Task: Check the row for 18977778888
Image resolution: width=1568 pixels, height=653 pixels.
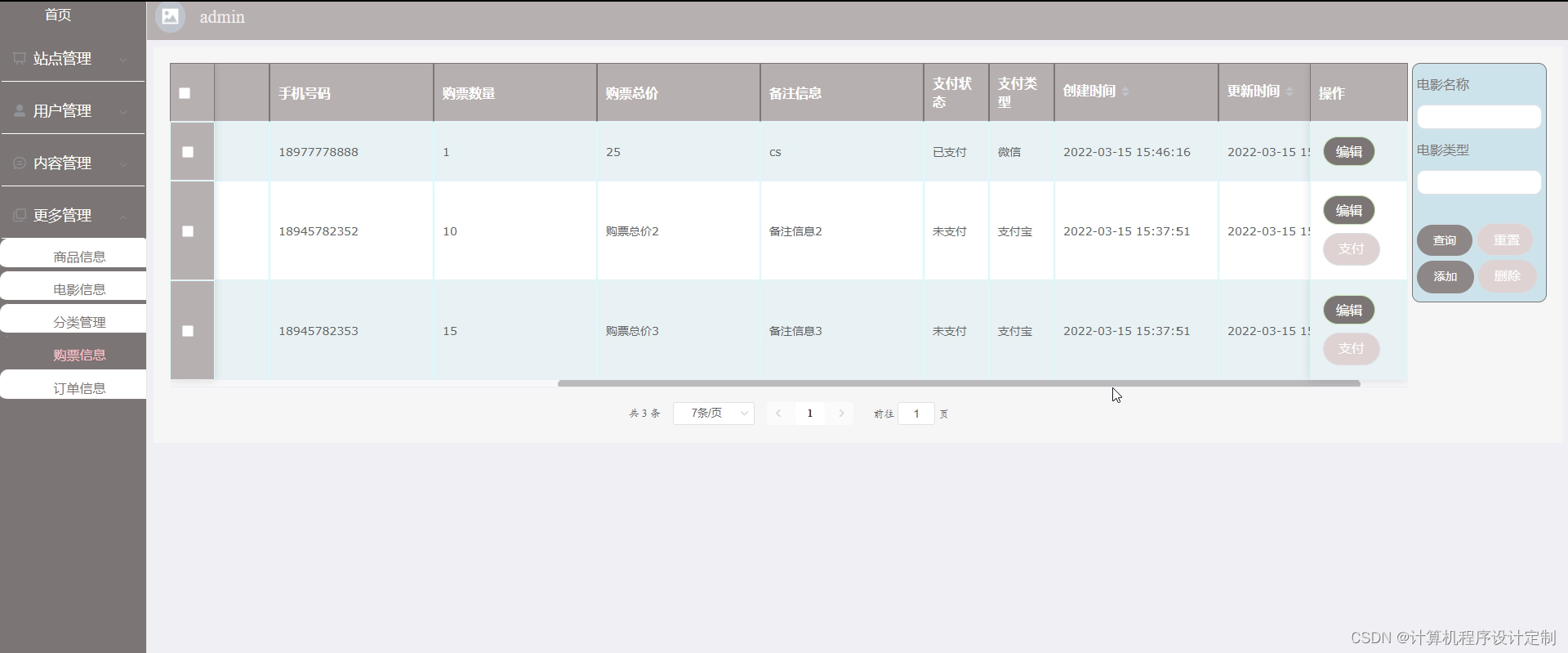Action: pos(188,152)
